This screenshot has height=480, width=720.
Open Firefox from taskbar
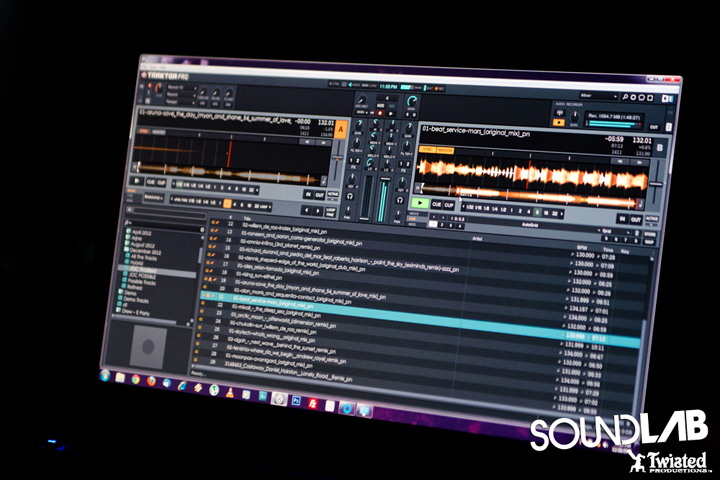tap(151, 381)
